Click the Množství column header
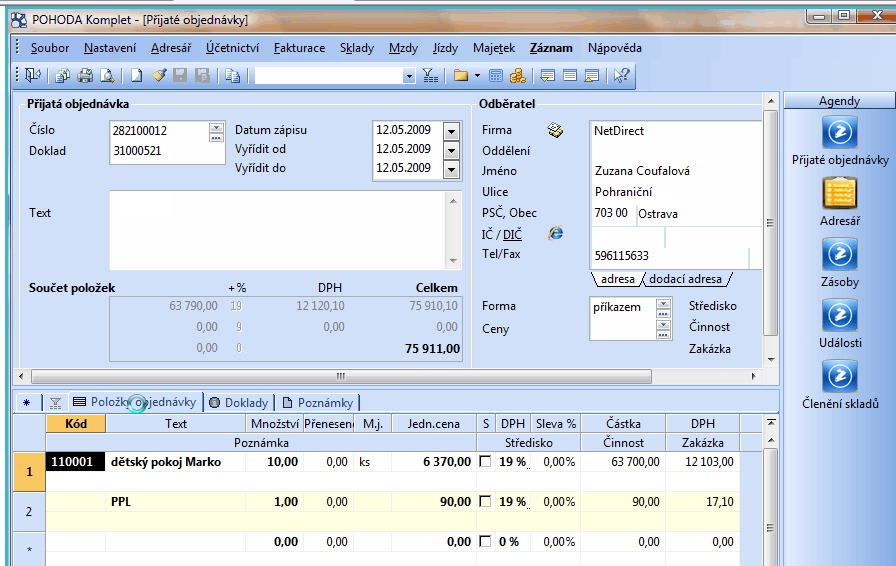Screen dimensions: 896x566 [274, 424]
